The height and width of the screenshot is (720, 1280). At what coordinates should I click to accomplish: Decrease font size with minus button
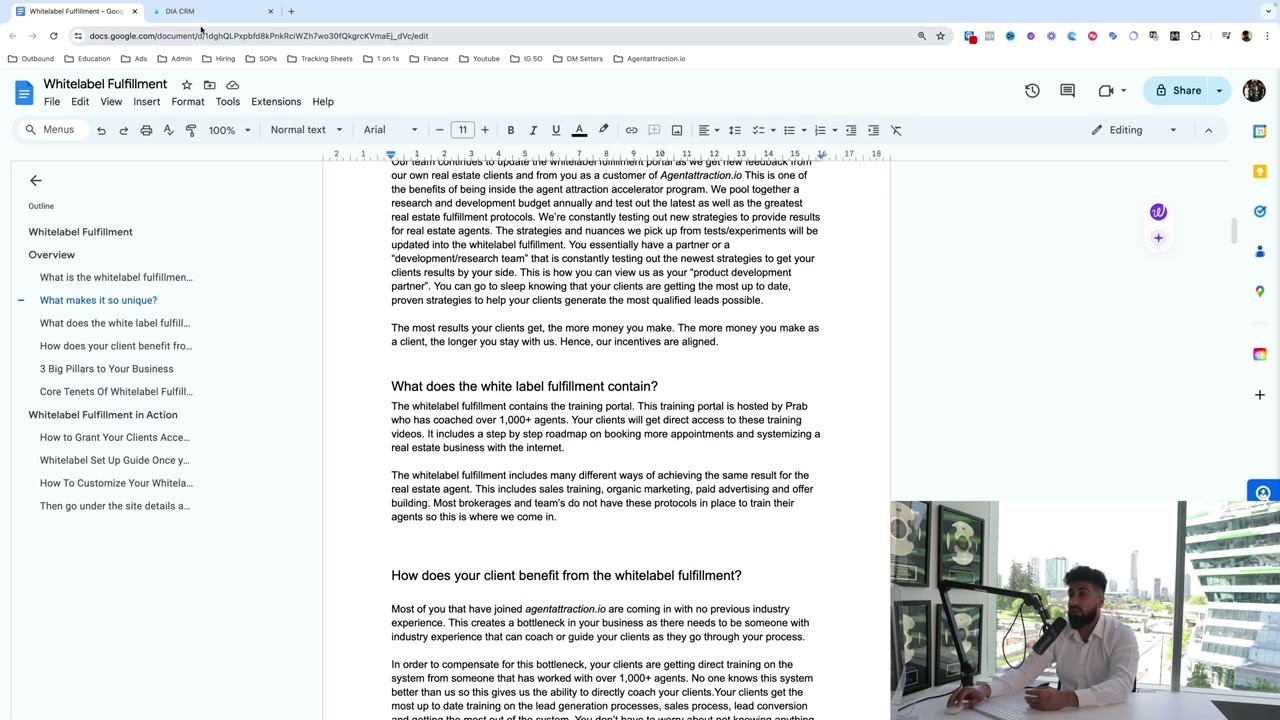439,130
